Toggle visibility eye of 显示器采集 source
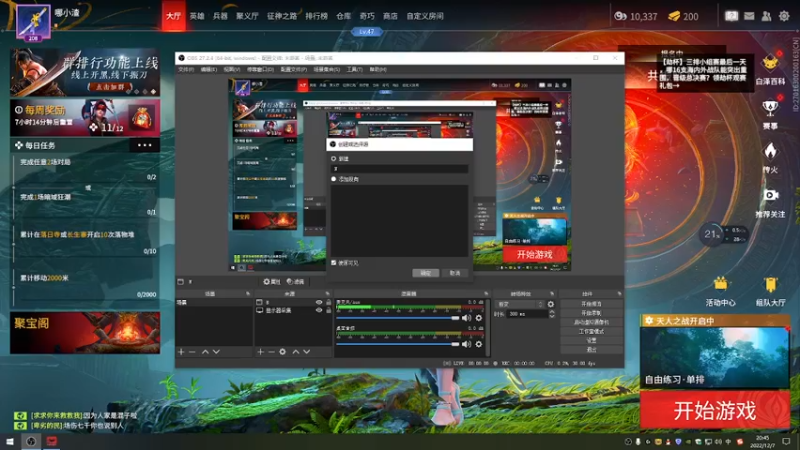Viewport: 800px width, 450px height. point(319,310)
